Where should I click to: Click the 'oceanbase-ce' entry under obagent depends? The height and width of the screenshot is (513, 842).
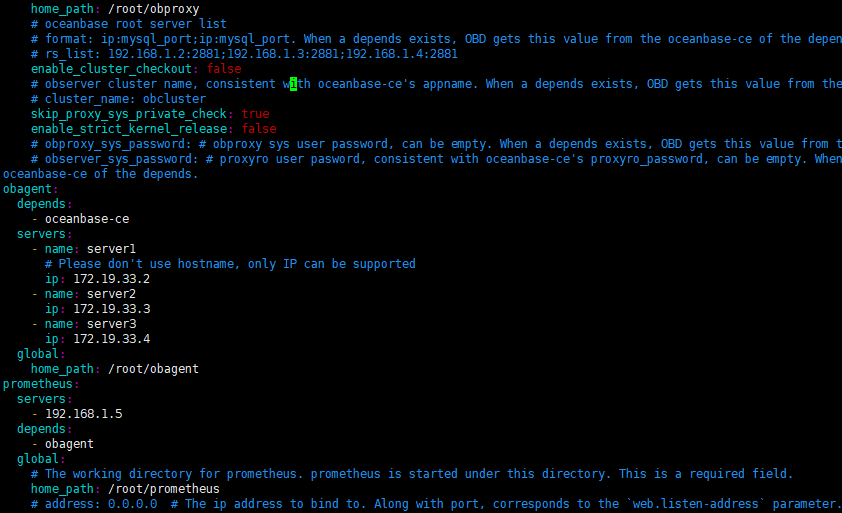(x=87, y=219)
